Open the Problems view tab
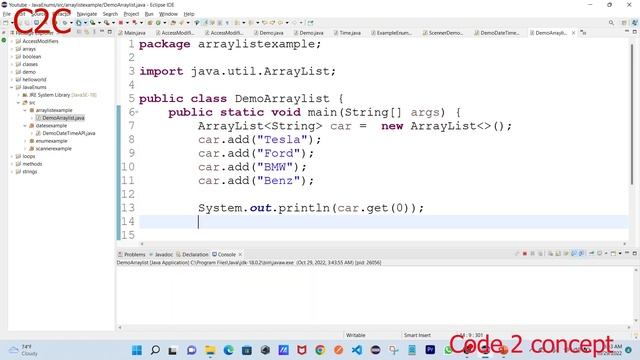 coord(132,254)
